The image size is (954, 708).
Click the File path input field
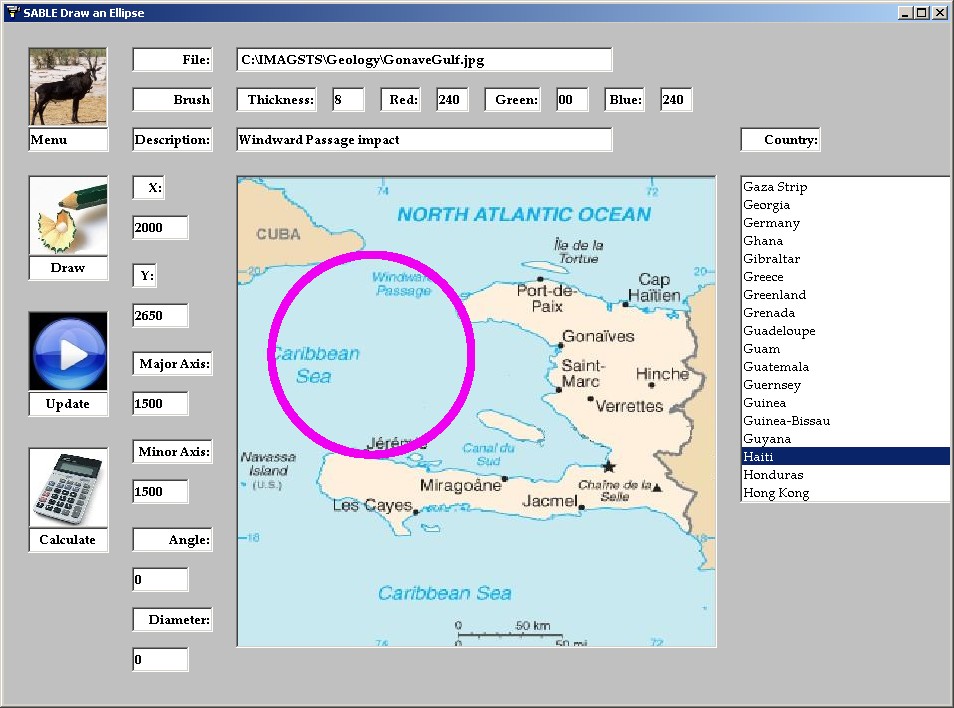point(424,60)
